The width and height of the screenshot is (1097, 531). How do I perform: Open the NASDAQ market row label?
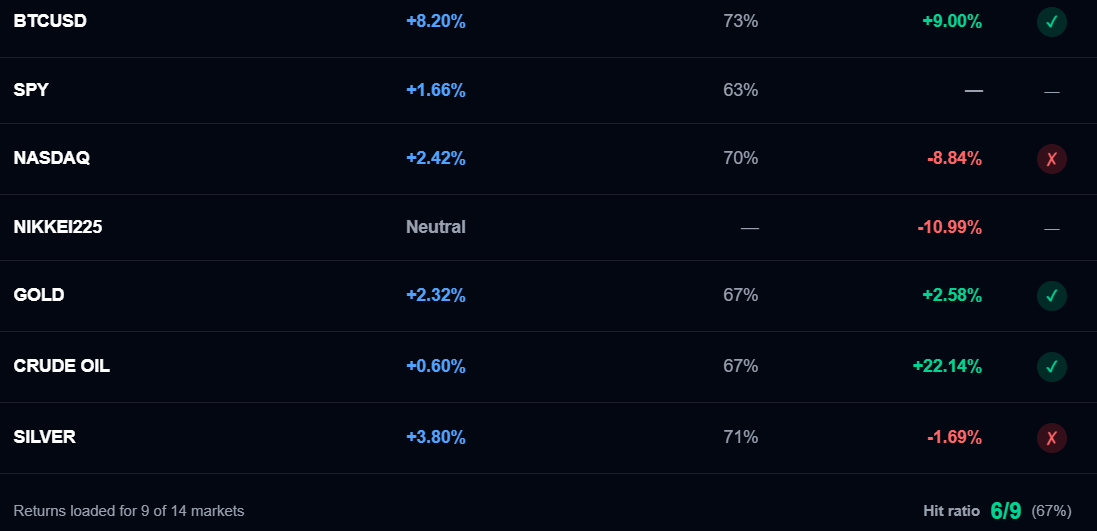[51, 158]
